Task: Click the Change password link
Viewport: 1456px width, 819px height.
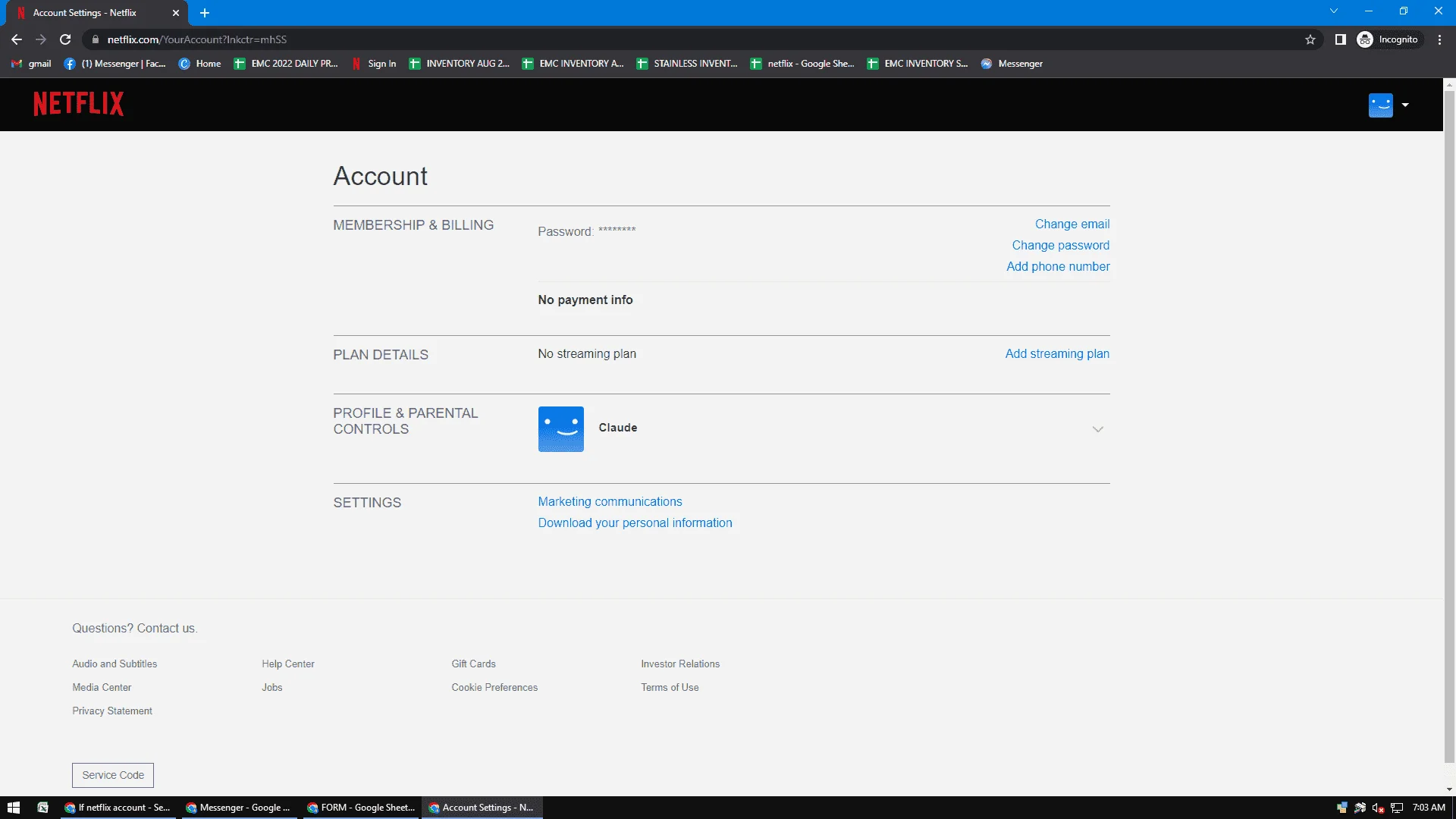Action: coord(1060,245)
